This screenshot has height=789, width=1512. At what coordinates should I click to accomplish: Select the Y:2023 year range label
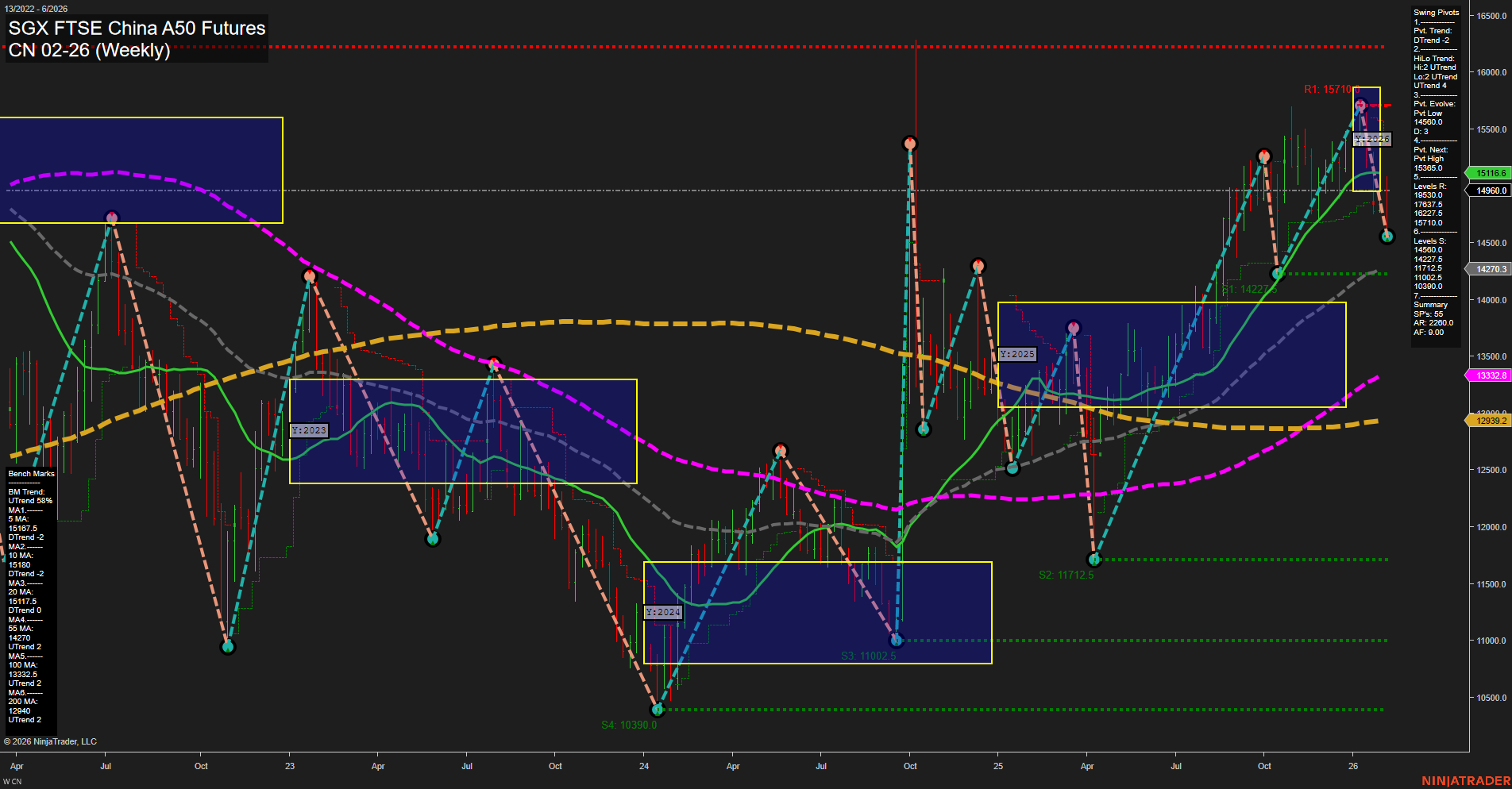click(x=309, y=429)
